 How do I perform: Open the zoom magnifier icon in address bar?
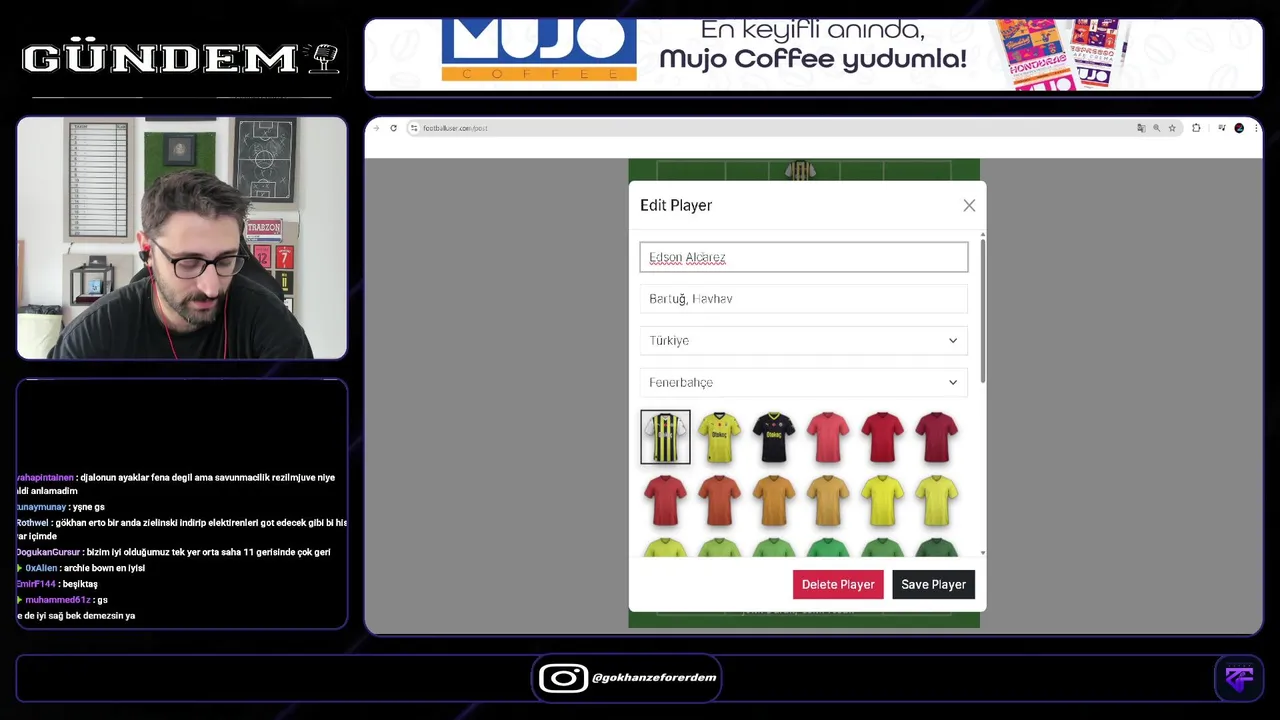[1157, 128]
